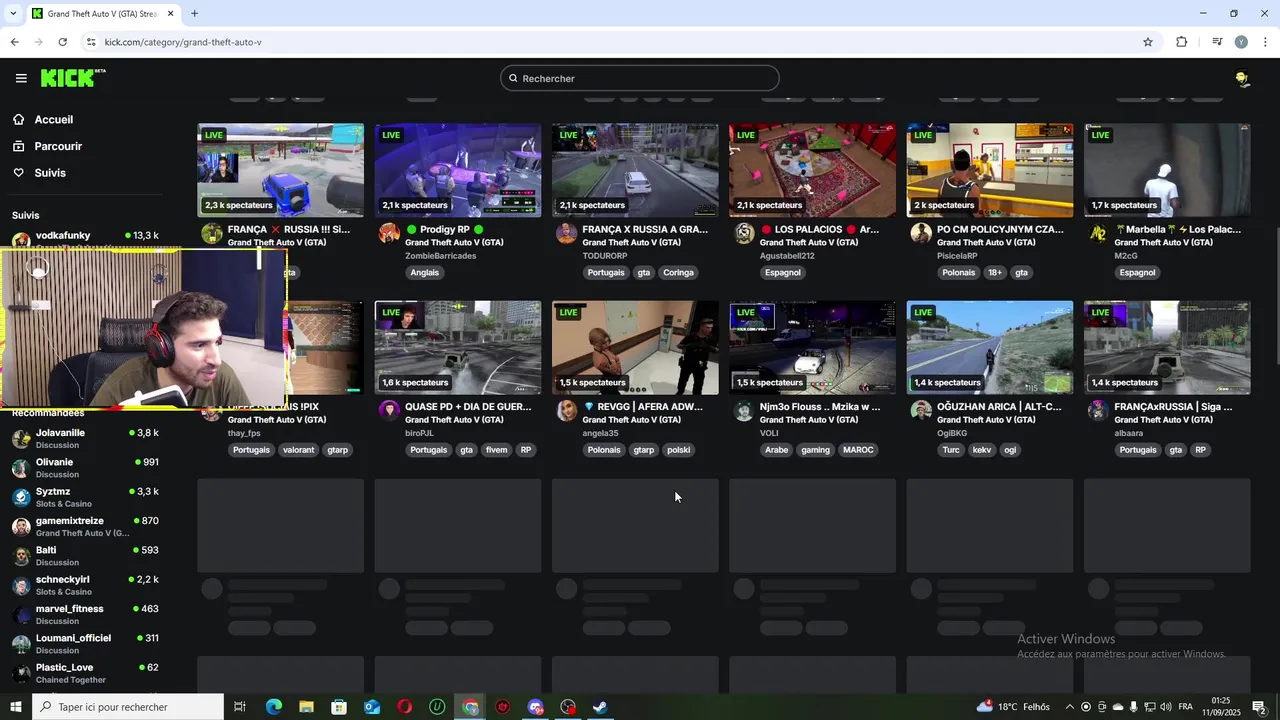1280x720 pixels.
Task: Click the Parcourir browse icon
Action: 19,146
